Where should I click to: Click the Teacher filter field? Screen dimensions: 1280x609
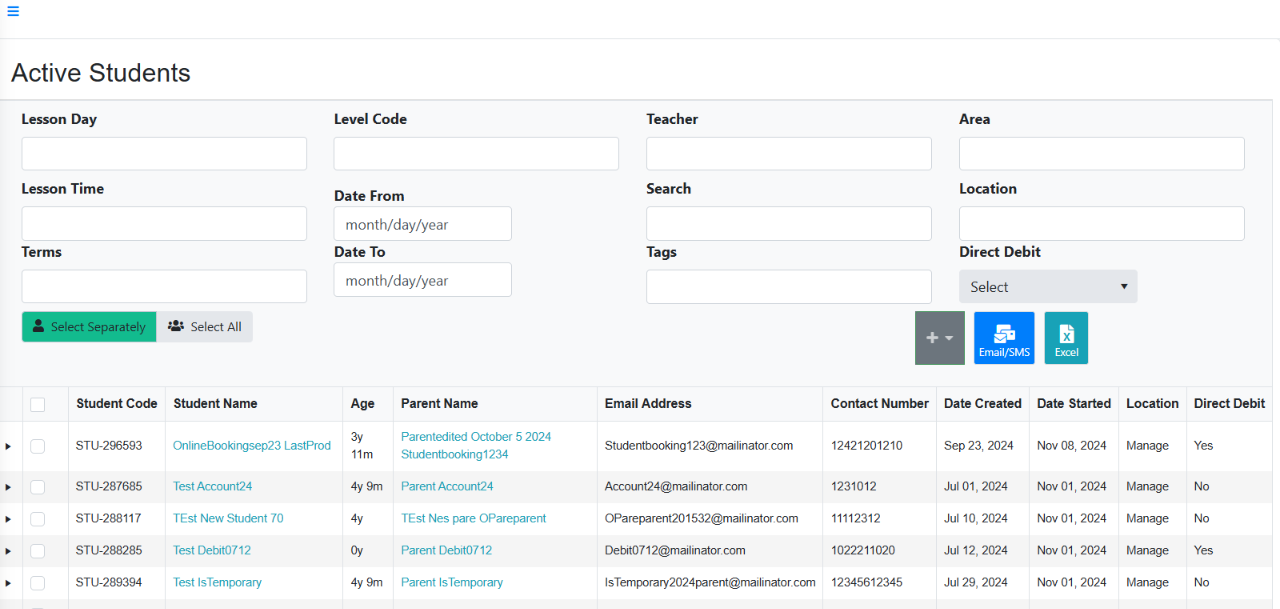click(x=789, y=154)
